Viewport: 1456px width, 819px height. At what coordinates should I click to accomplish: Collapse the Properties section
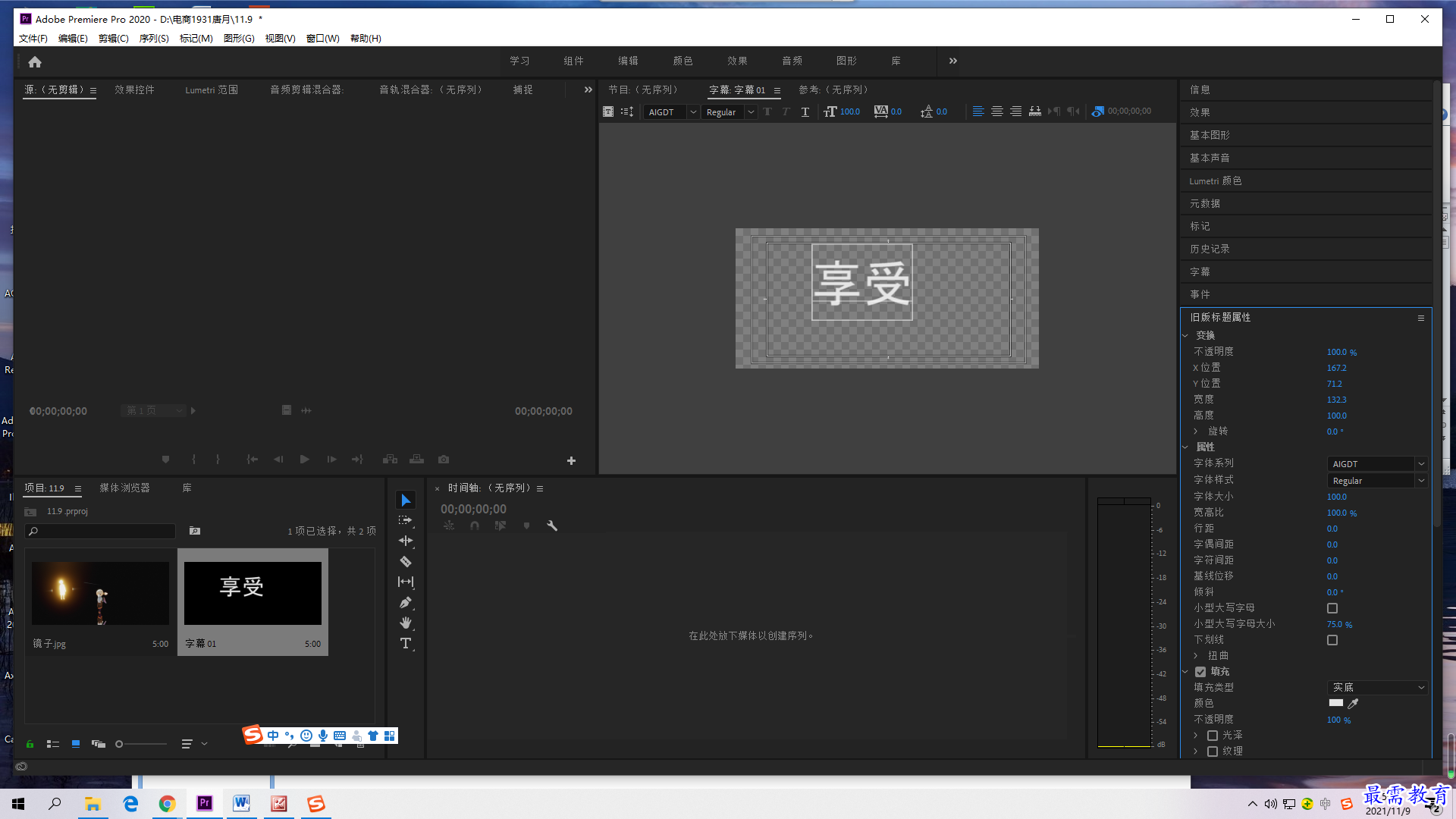click(1185, 447)
